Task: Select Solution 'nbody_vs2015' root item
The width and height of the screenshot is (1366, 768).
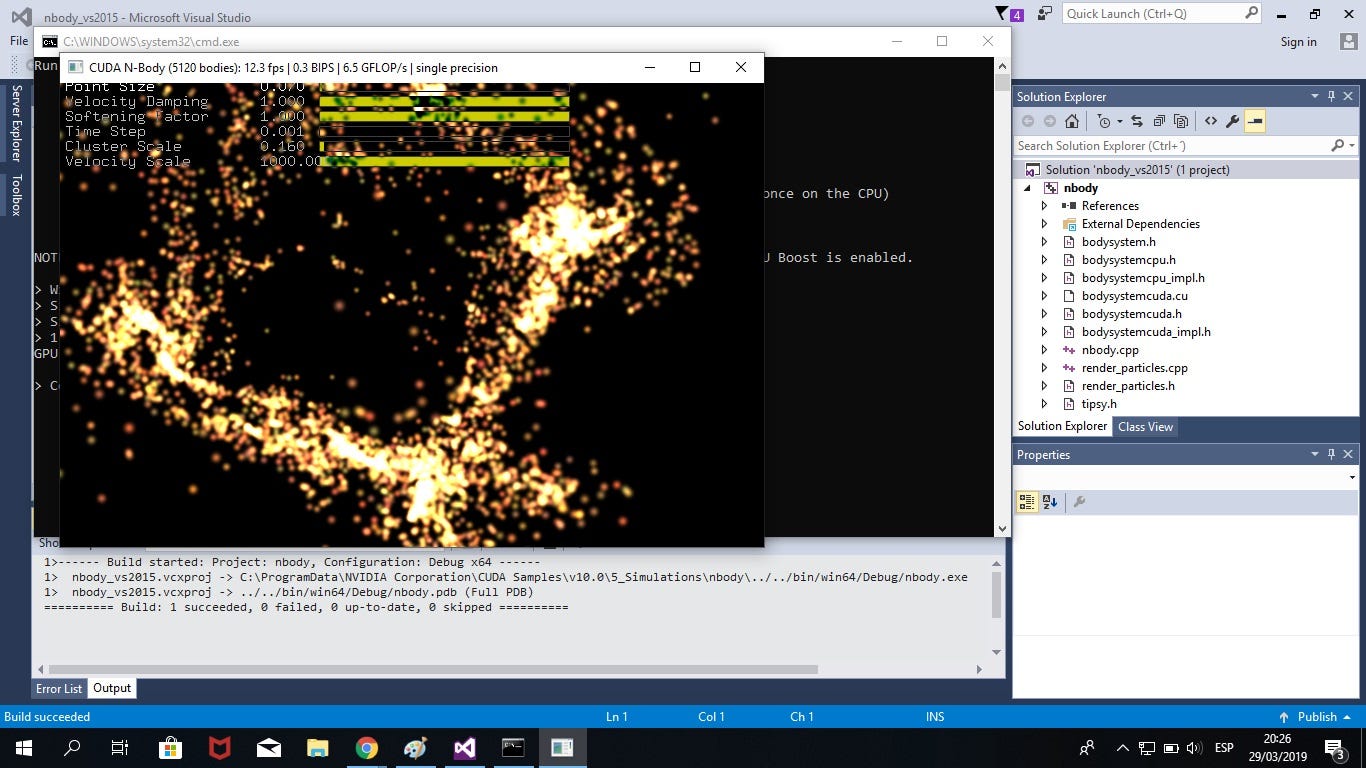Action: pyautogui.click(x=1138, y=170)
